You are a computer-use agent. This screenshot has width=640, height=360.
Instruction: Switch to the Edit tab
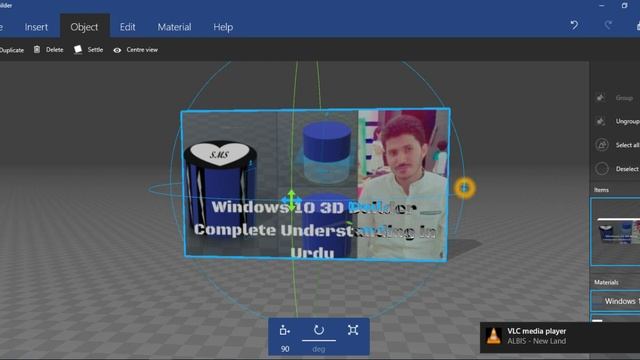pos(127,27)
